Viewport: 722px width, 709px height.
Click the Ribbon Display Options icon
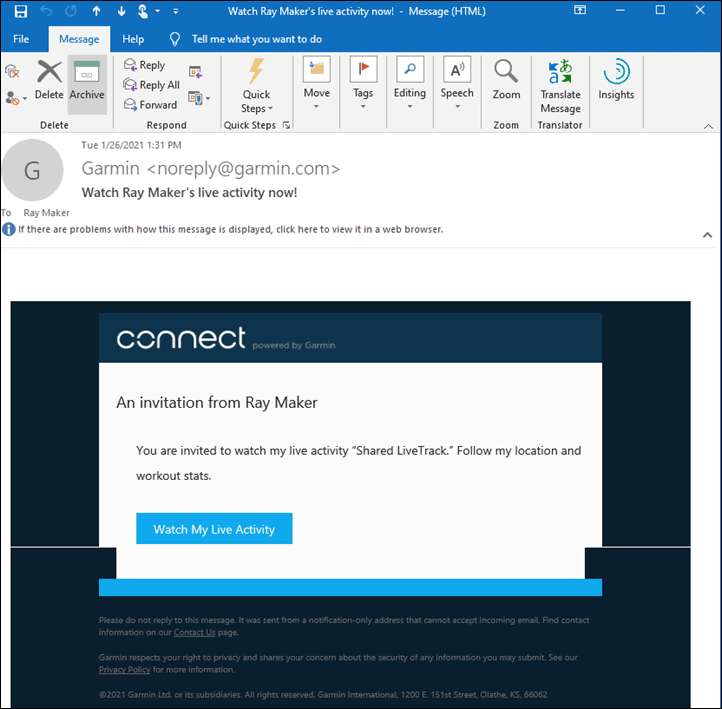pos(580,10)
